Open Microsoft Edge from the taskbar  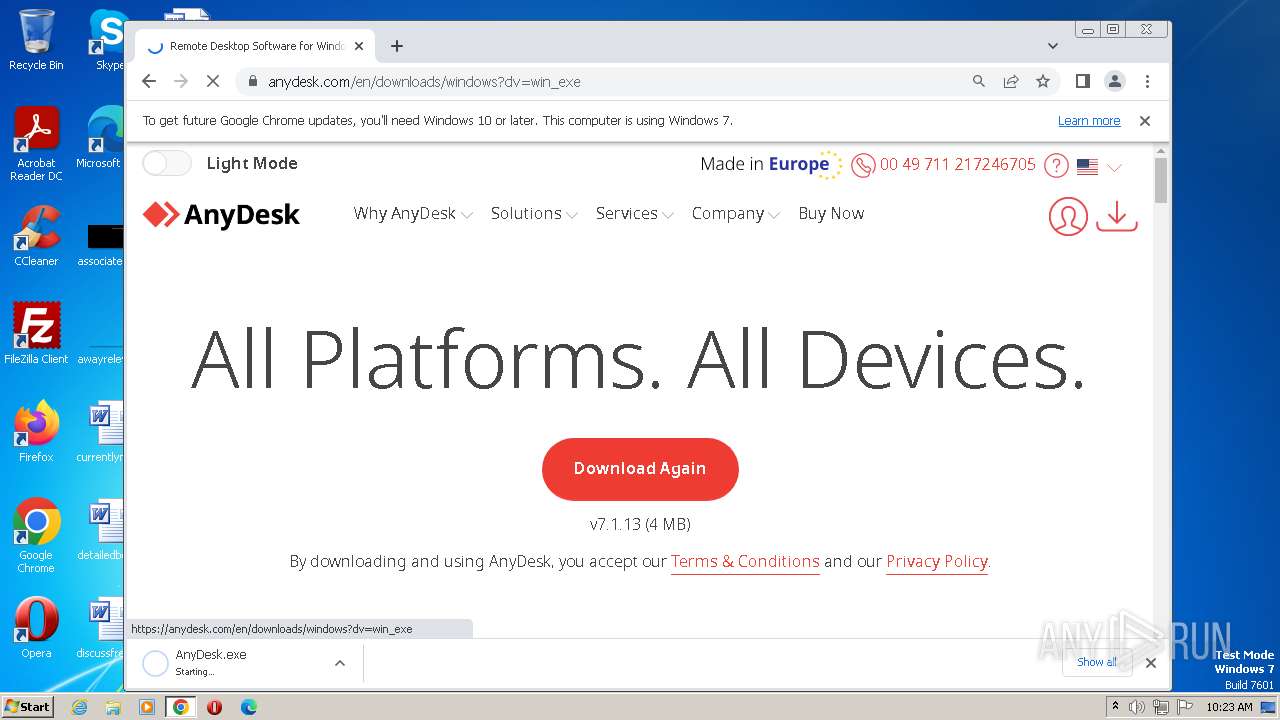(248, 707)
